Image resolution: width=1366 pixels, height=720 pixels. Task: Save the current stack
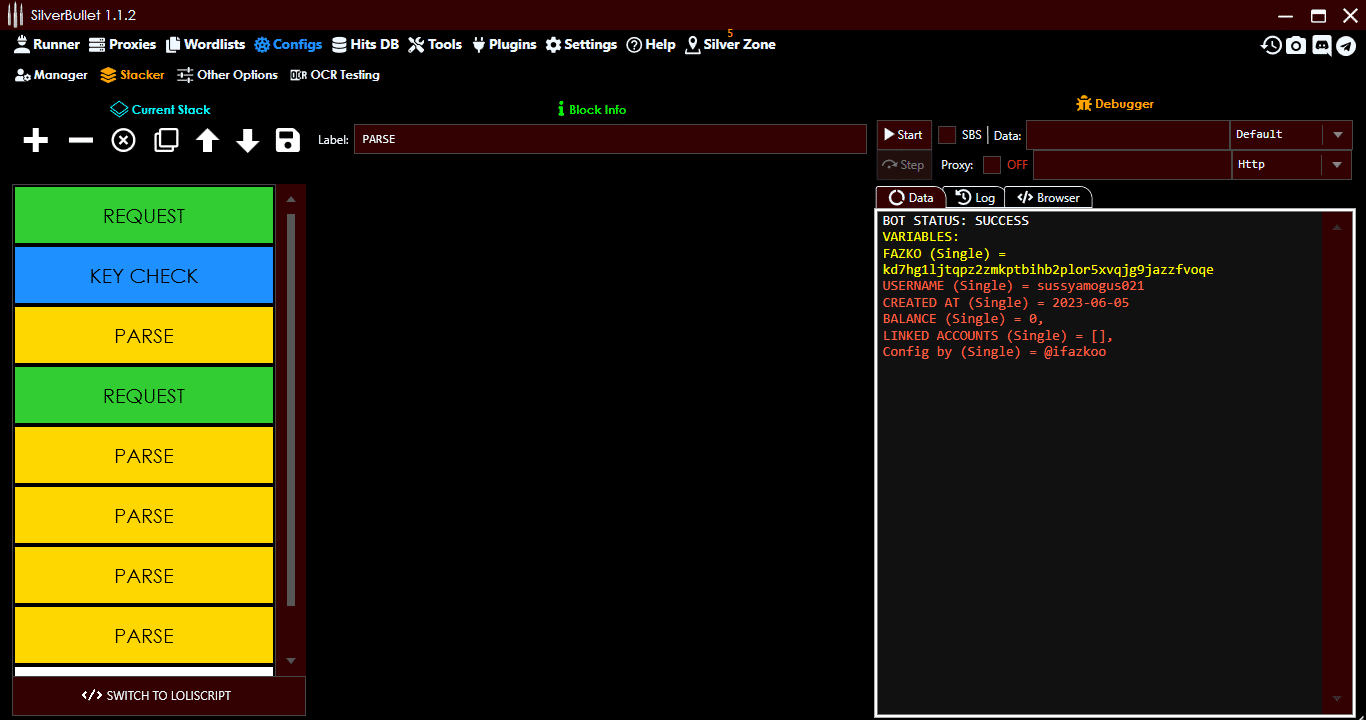287,140
